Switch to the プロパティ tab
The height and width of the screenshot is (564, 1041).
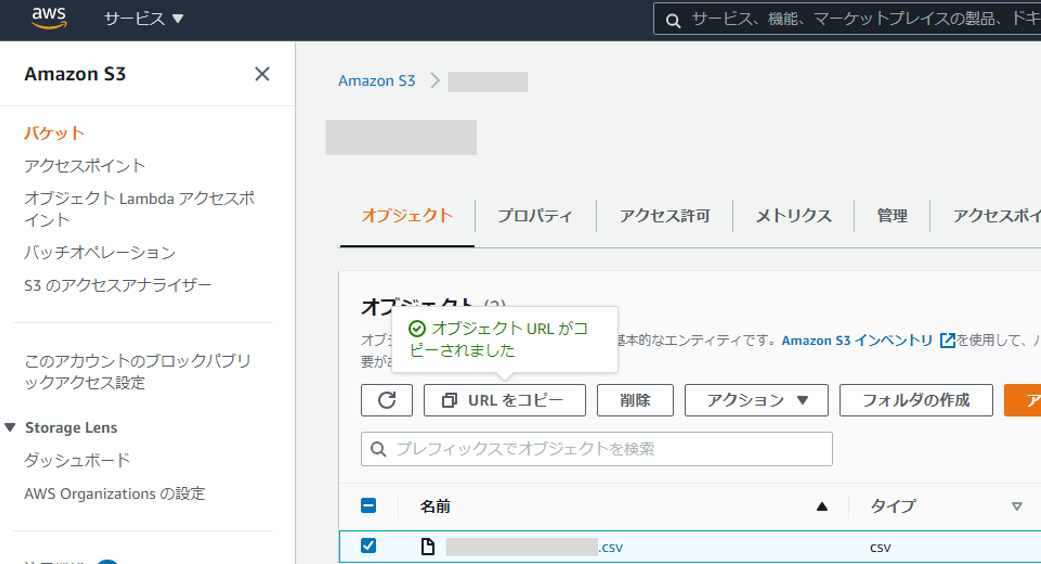[535, 216]
